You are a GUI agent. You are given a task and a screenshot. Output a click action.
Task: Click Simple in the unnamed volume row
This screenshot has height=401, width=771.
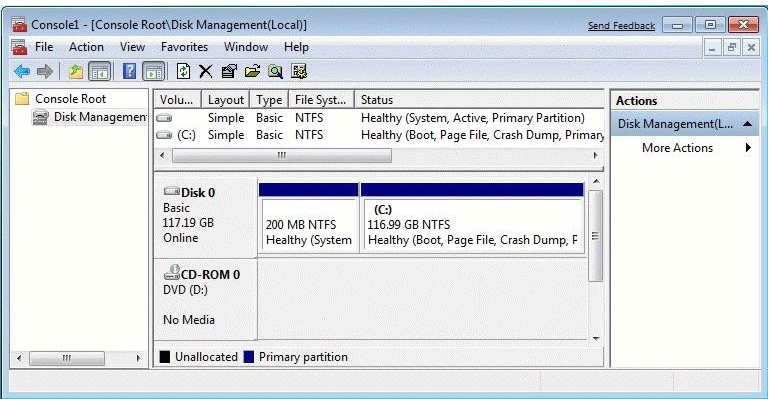226,118
